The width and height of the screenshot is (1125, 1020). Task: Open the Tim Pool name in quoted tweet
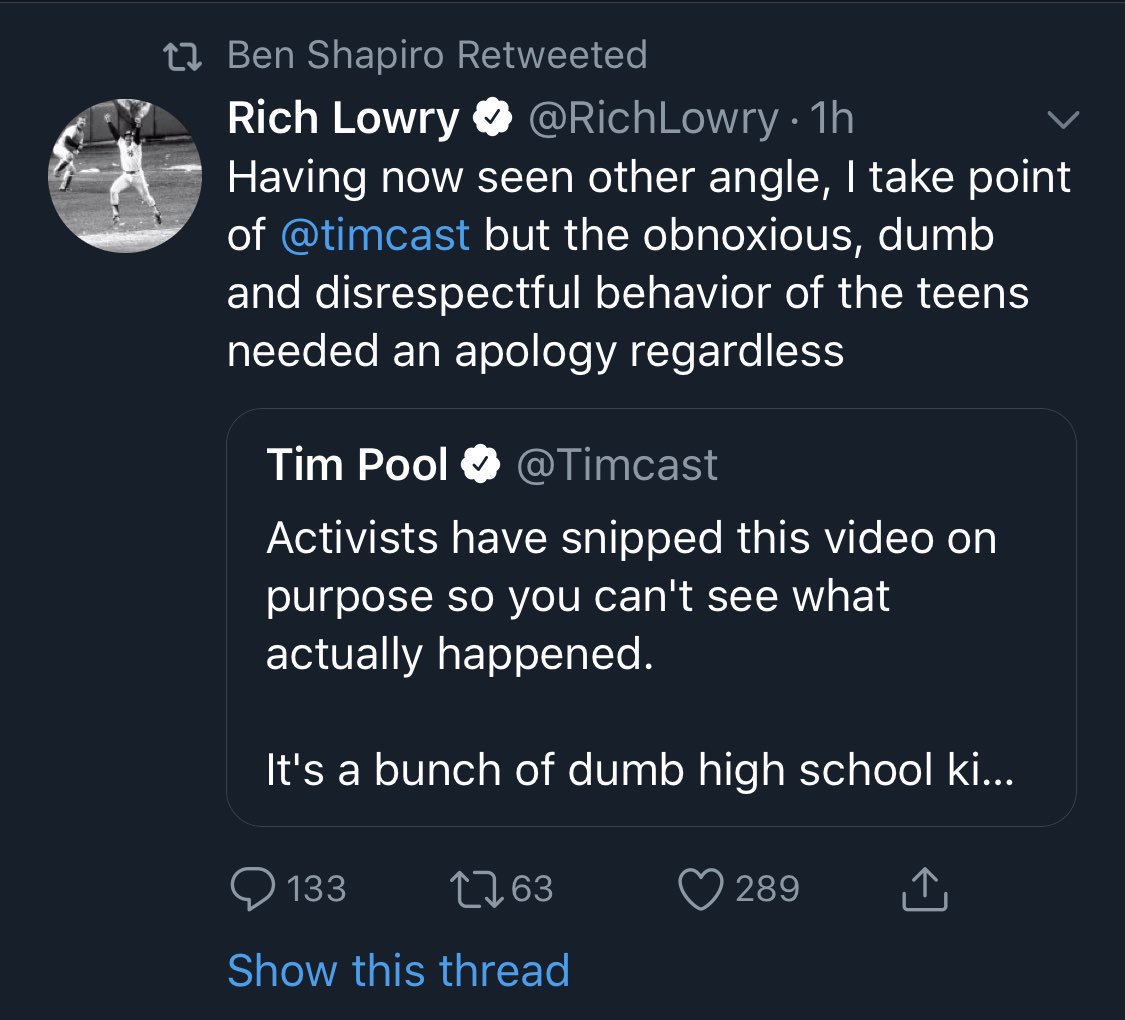pyautogui.click(x=357, y=464)
